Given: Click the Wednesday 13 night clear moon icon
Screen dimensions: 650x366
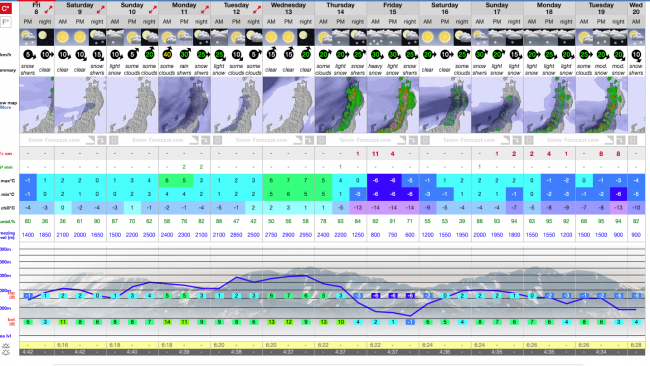Looking at the screenshot, I should [x=306, y=37].
